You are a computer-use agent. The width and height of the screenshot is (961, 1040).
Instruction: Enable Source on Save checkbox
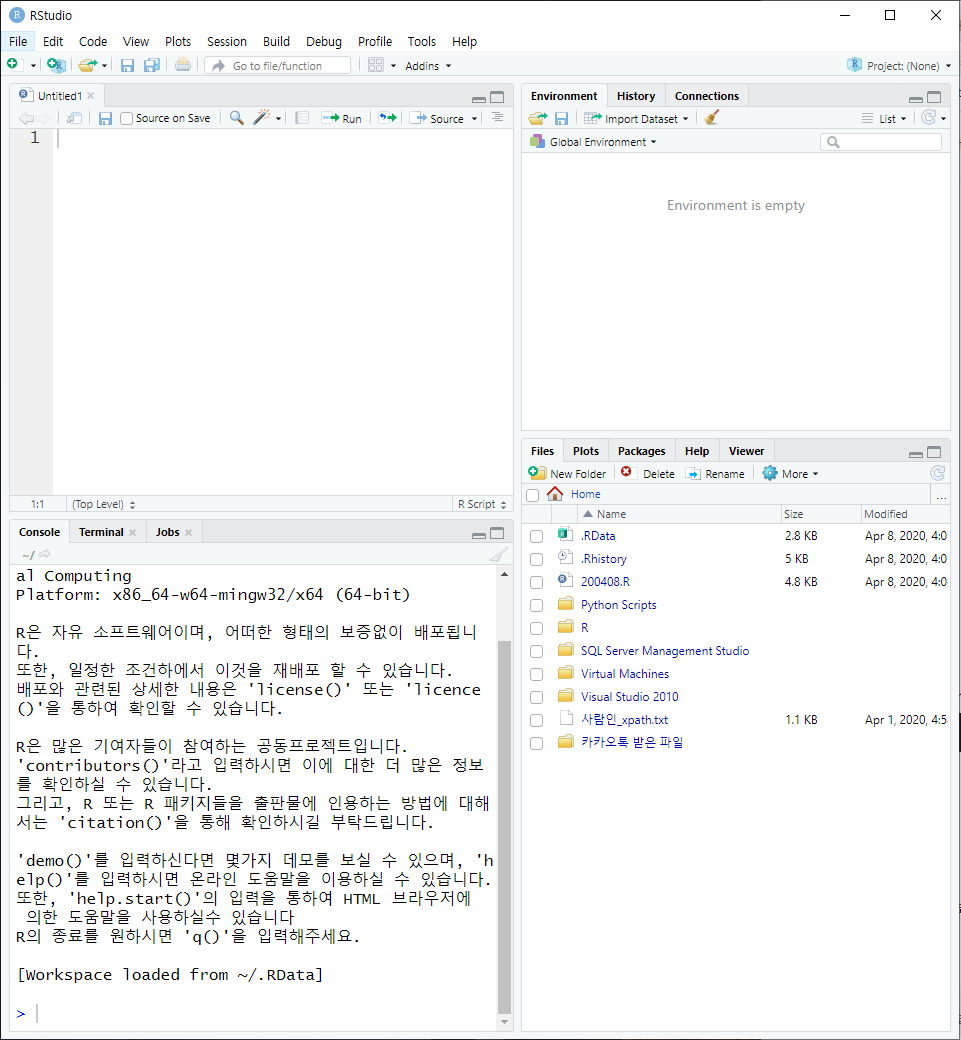126,119
